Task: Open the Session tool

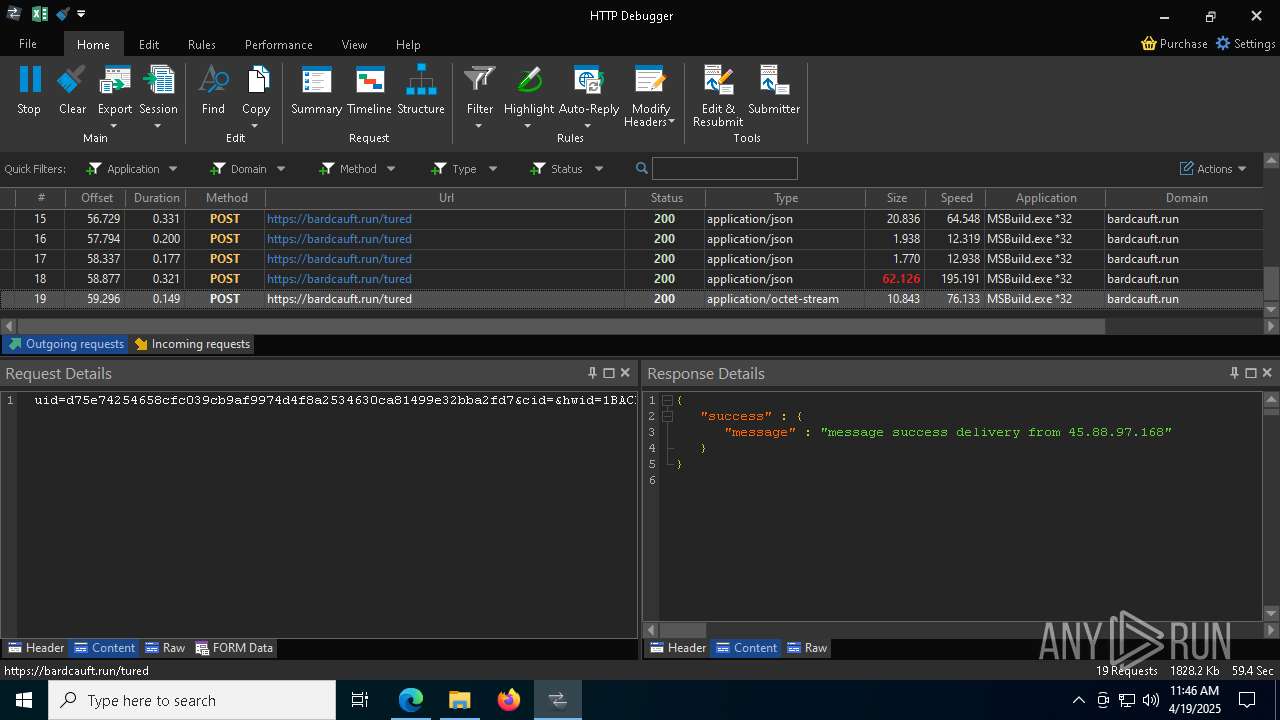Action: pyautogui.click(x=158, y=96)
